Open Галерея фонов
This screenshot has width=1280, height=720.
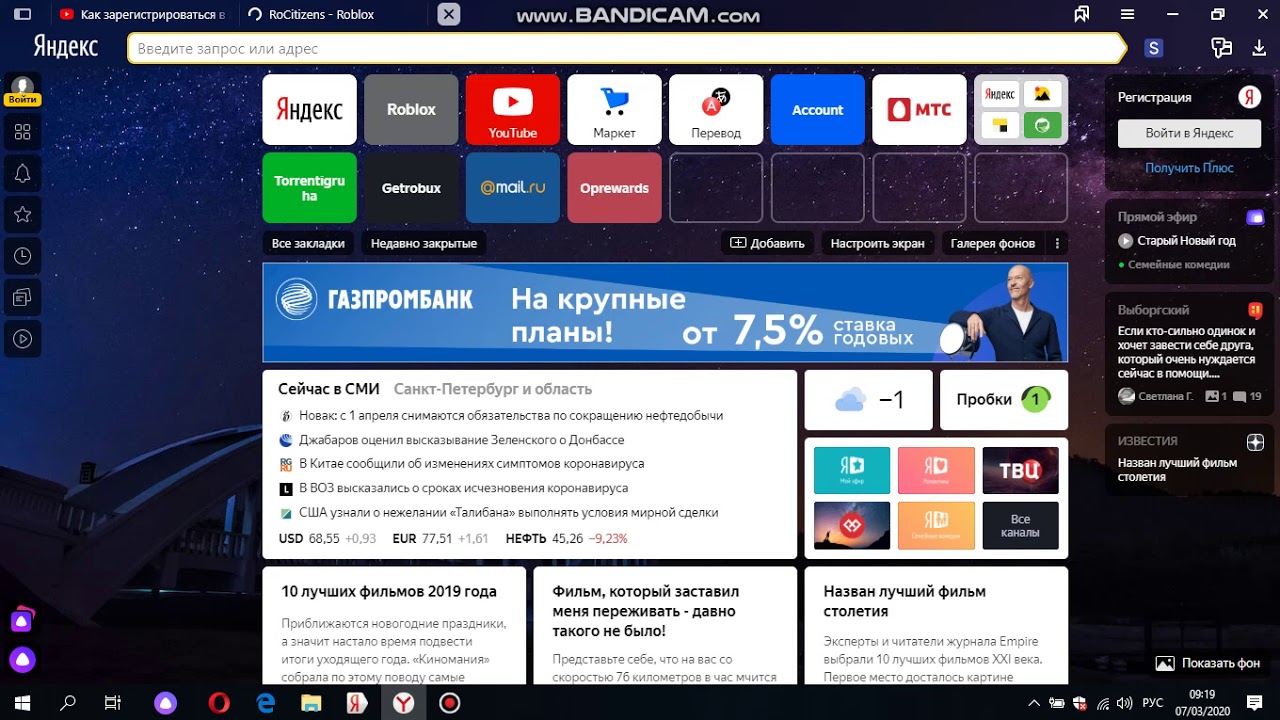pyautogui.click(x=992, y=243)
